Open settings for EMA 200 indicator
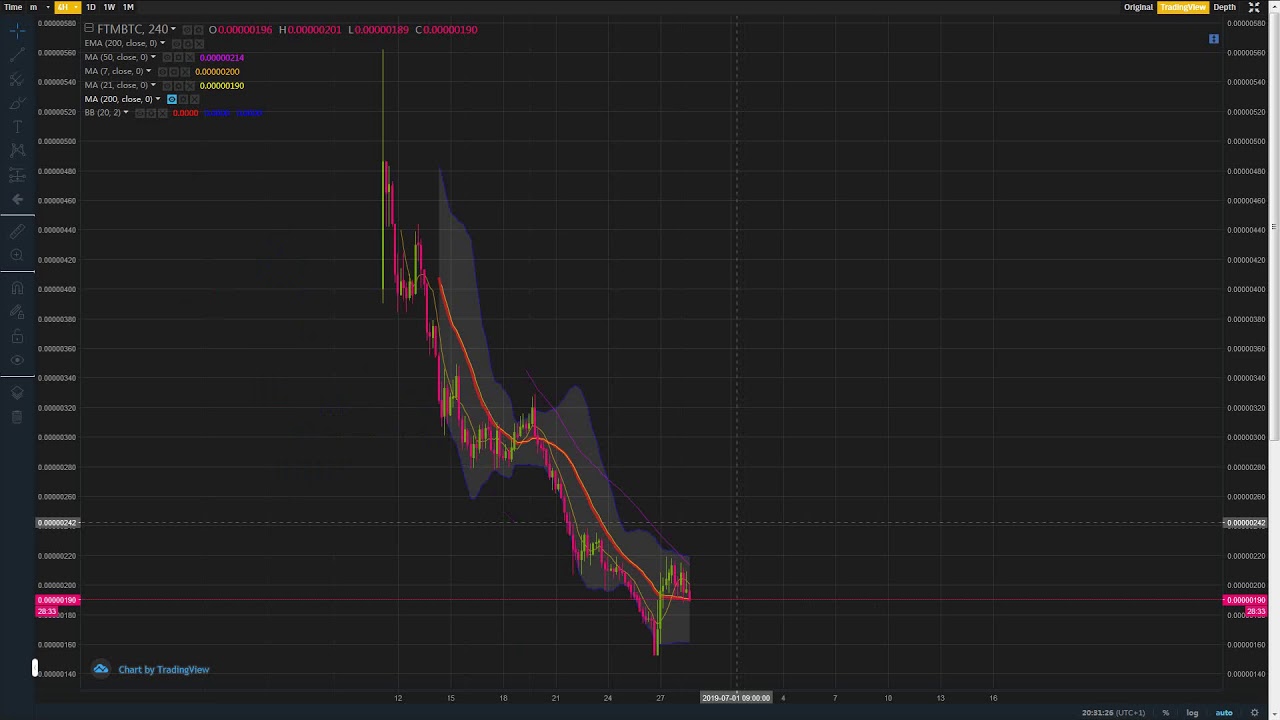Viewport: 1280px width, 720px height. [x=188, y=44]
